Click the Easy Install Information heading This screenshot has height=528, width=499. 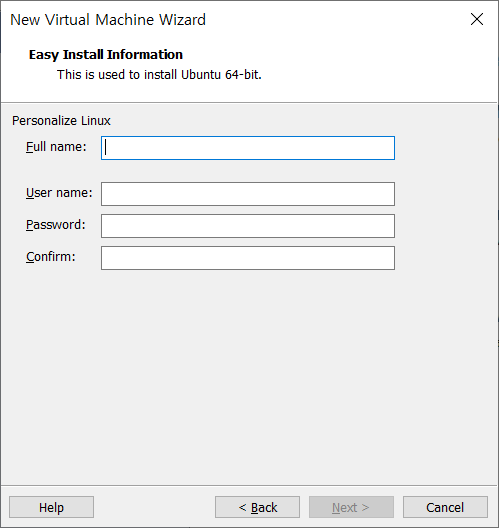point(106,55)
